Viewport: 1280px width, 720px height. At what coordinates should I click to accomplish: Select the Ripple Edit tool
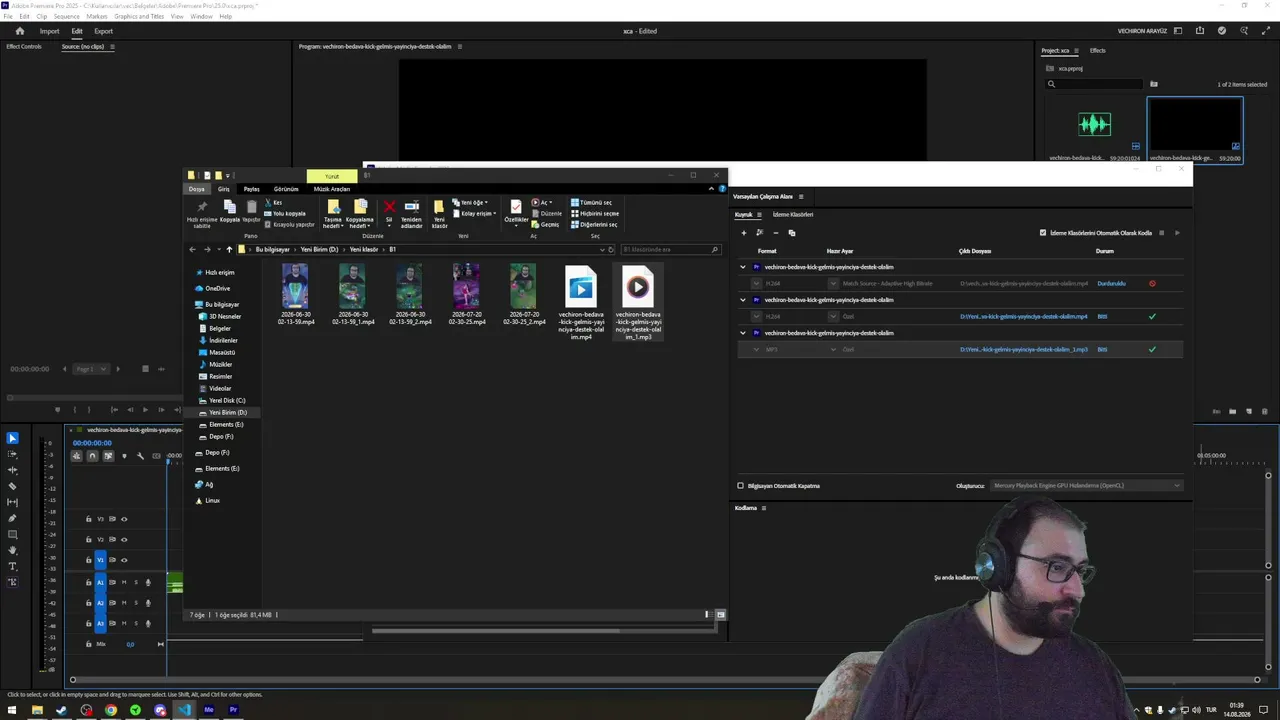click(12, 470)
